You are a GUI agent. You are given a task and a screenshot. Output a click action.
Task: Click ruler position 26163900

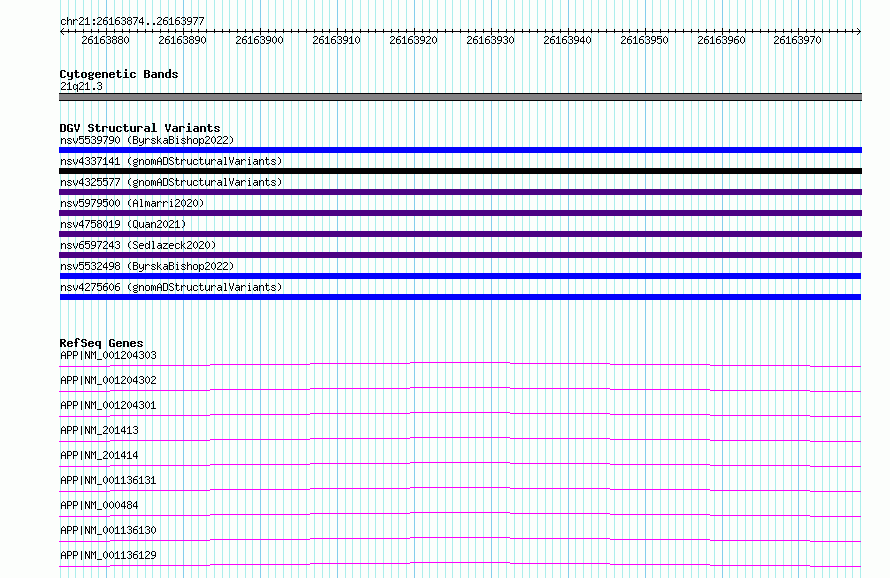(x=259, y=40)
